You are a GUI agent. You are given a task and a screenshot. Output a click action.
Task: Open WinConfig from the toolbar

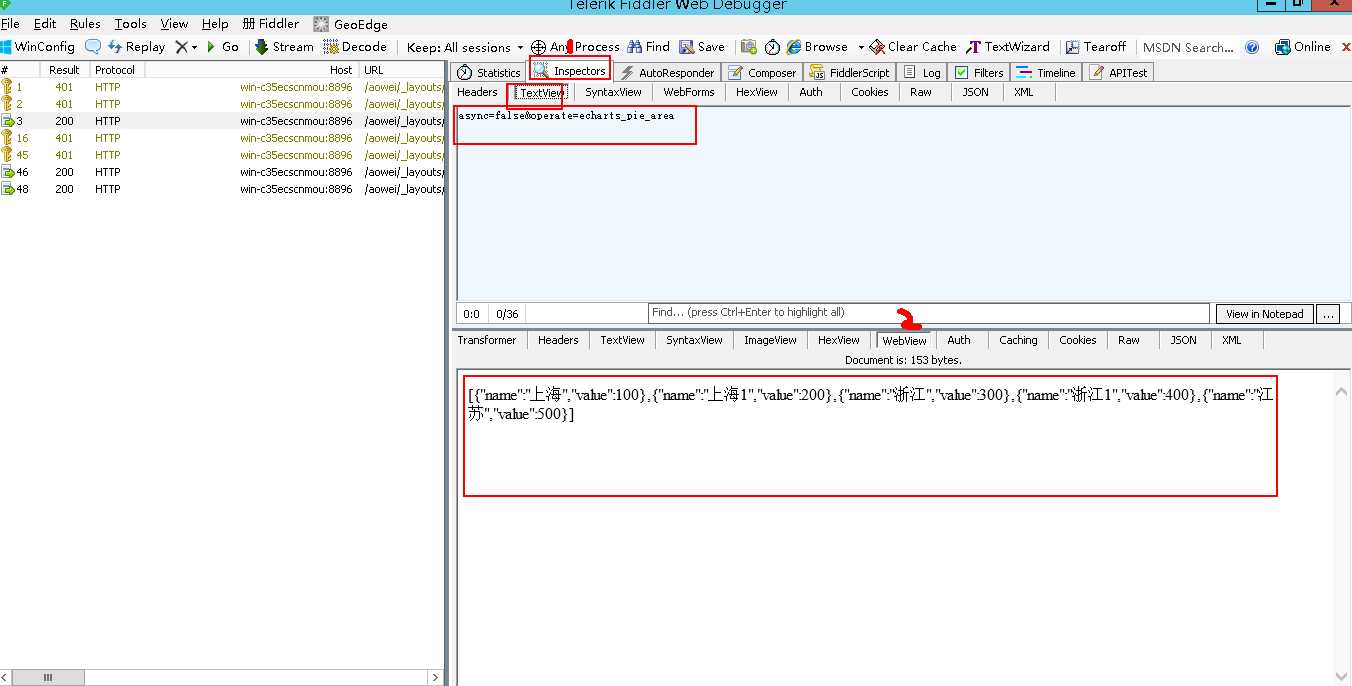38,47
